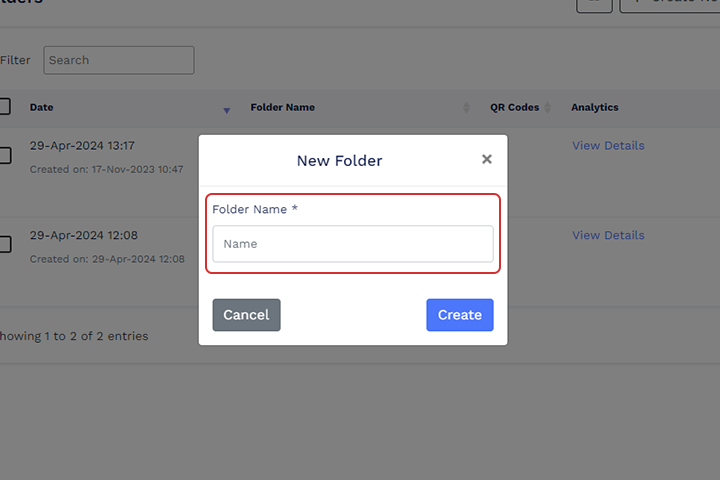720x480 pixels.
Task: Click the 29-Apr-2024 13:17 date text
Action: click(x=82, y=146)
